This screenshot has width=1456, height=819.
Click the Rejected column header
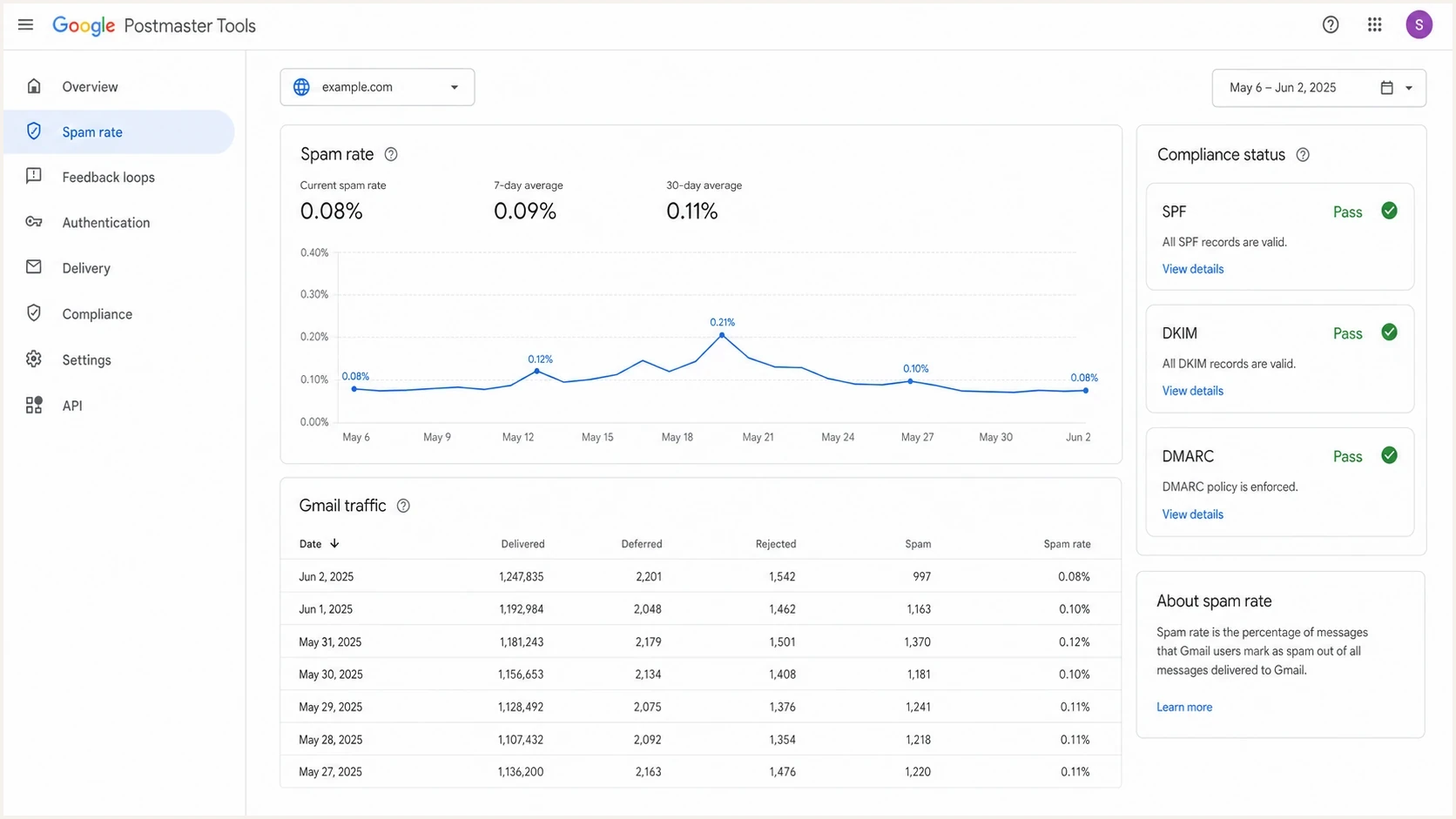click(x=776, y=544)
